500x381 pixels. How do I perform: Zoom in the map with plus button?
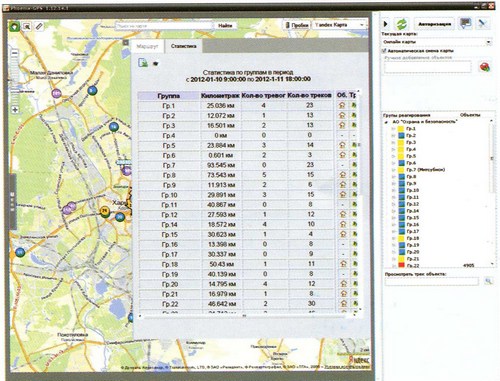[x=15, y=110]
